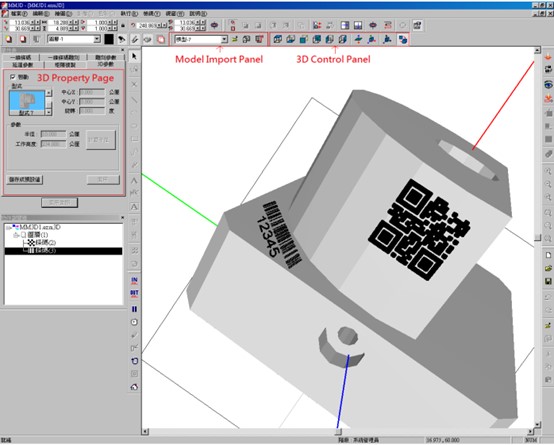Click the stepper beside the 248.869 rotation value

pyautogui.click(x=161, y=25)
